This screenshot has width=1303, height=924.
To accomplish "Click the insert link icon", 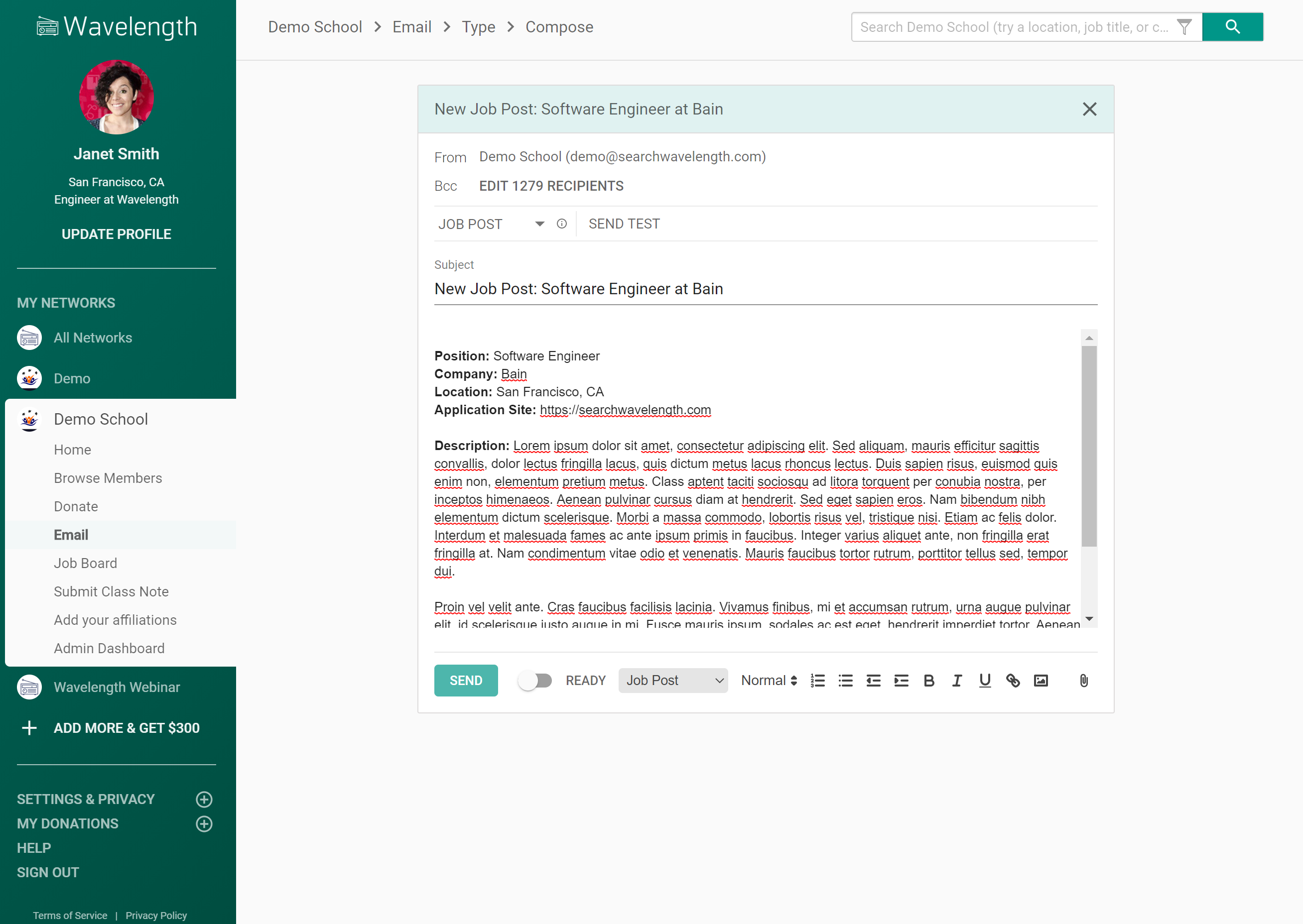I will [1013, 681].
